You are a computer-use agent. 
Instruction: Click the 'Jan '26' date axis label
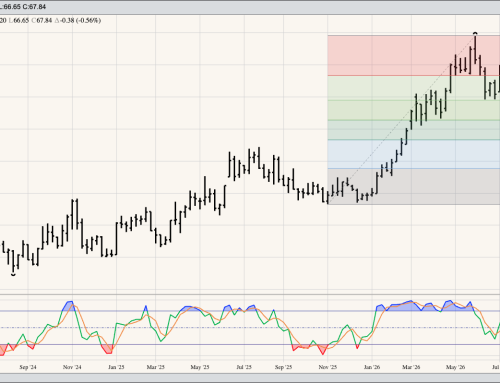click(372, 367)
